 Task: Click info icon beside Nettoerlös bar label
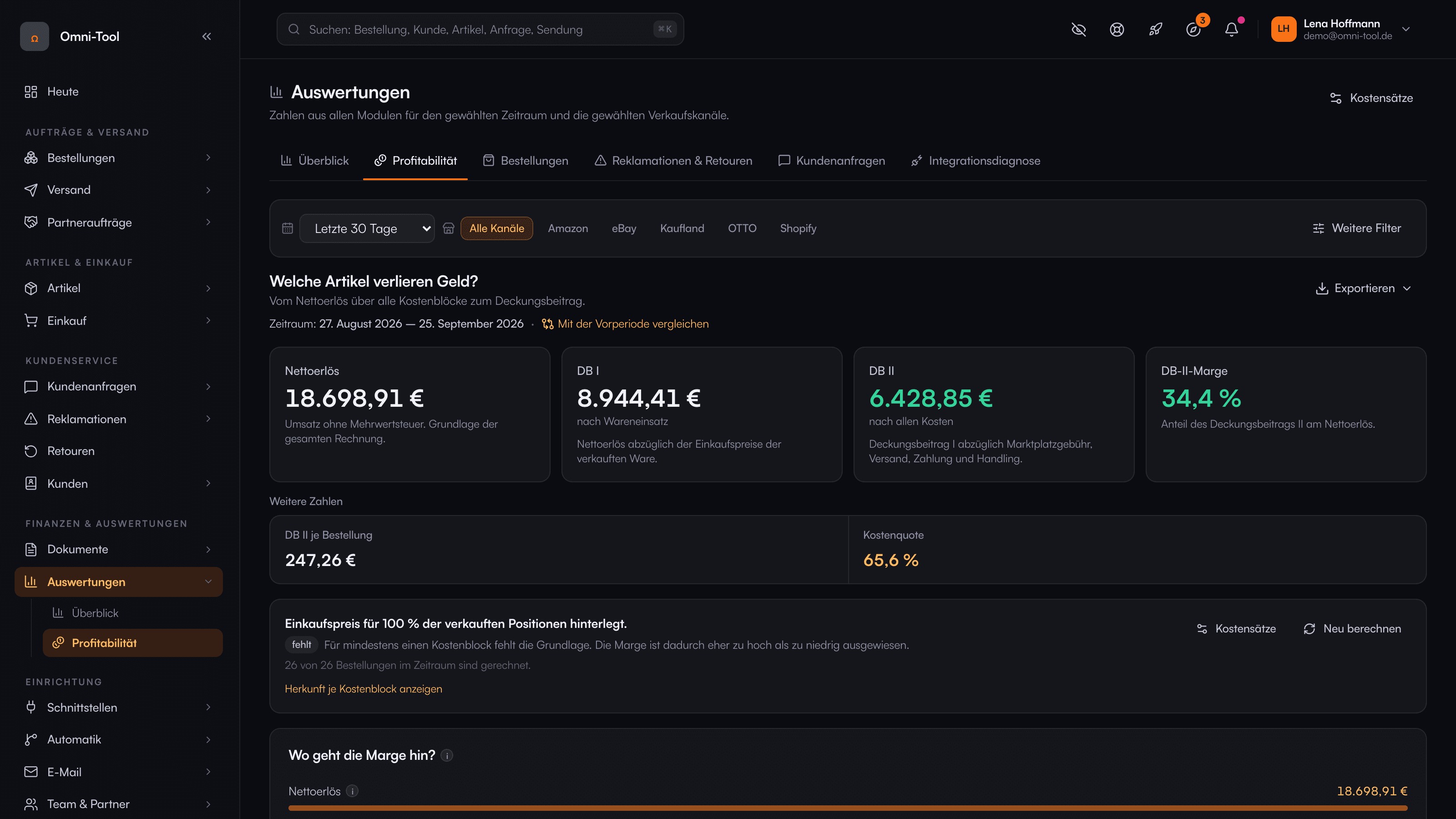click(352, 791)
